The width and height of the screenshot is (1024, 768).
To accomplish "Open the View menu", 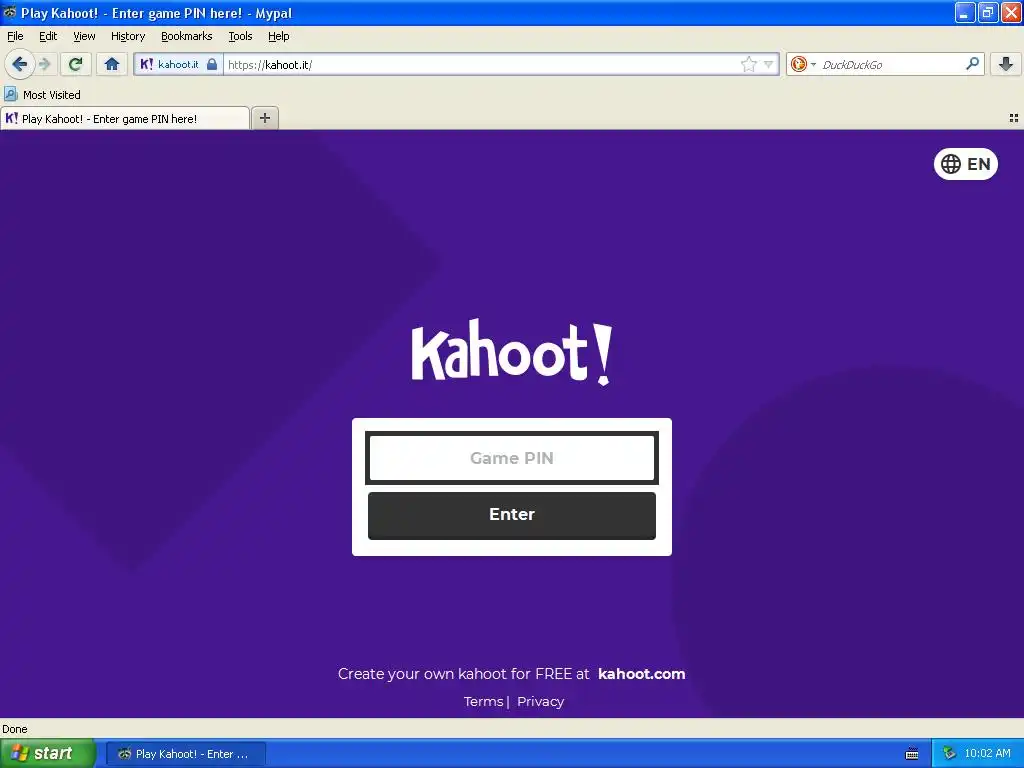I will point(84,36).
